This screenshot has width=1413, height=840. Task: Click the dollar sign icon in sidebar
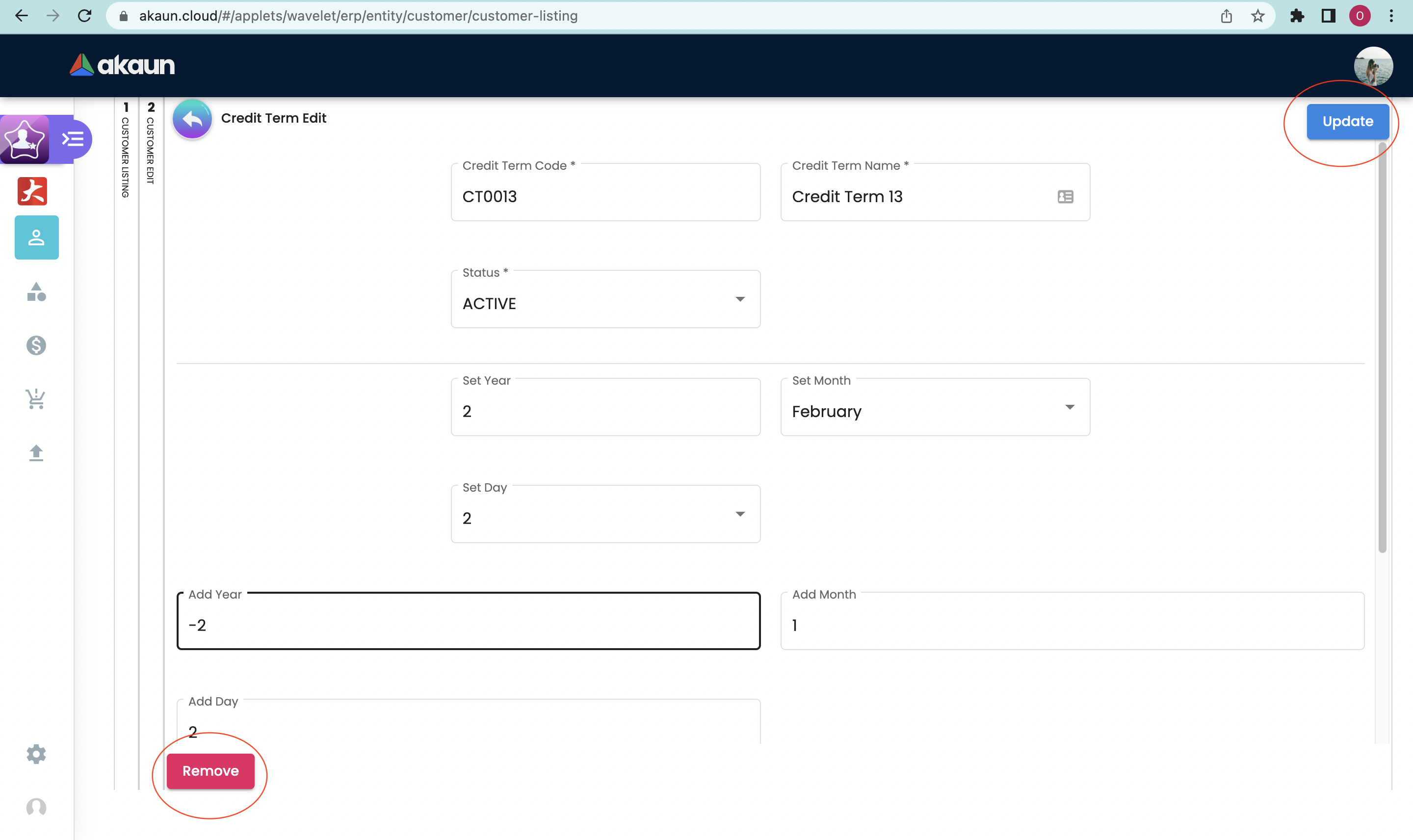pos(36,345)
